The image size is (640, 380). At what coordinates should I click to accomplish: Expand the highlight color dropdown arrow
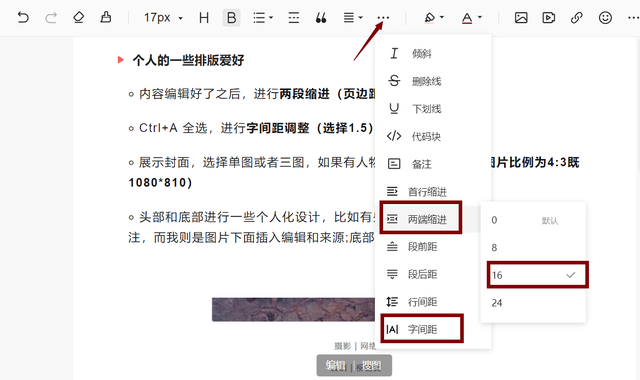tap(442, 18)
